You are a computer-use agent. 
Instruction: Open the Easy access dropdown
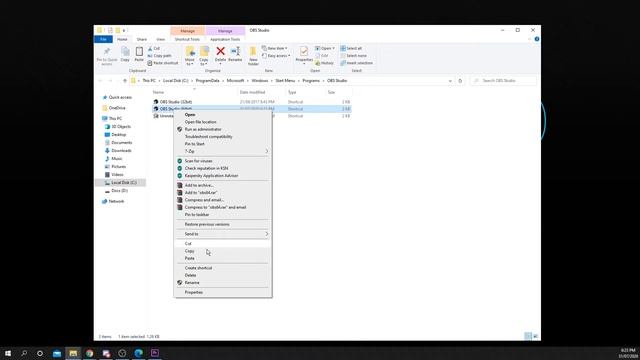coord(276,56)
